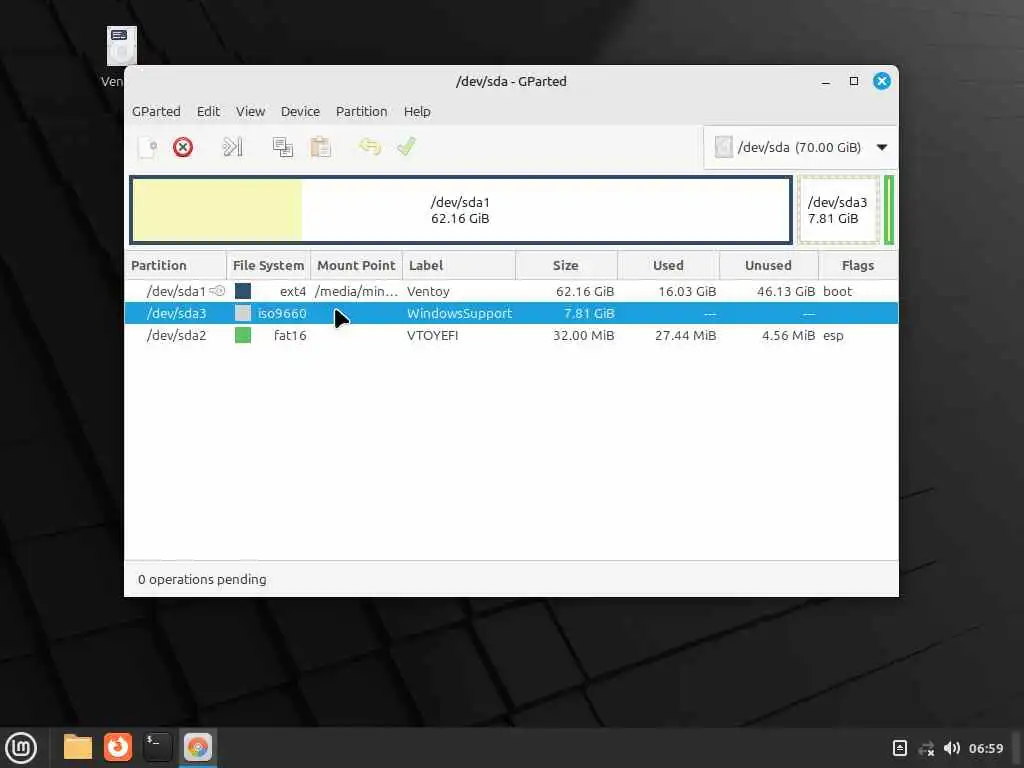Screen dimensions: 1024x768
Task: Click the esp flag cell
Action: point(833,336)
